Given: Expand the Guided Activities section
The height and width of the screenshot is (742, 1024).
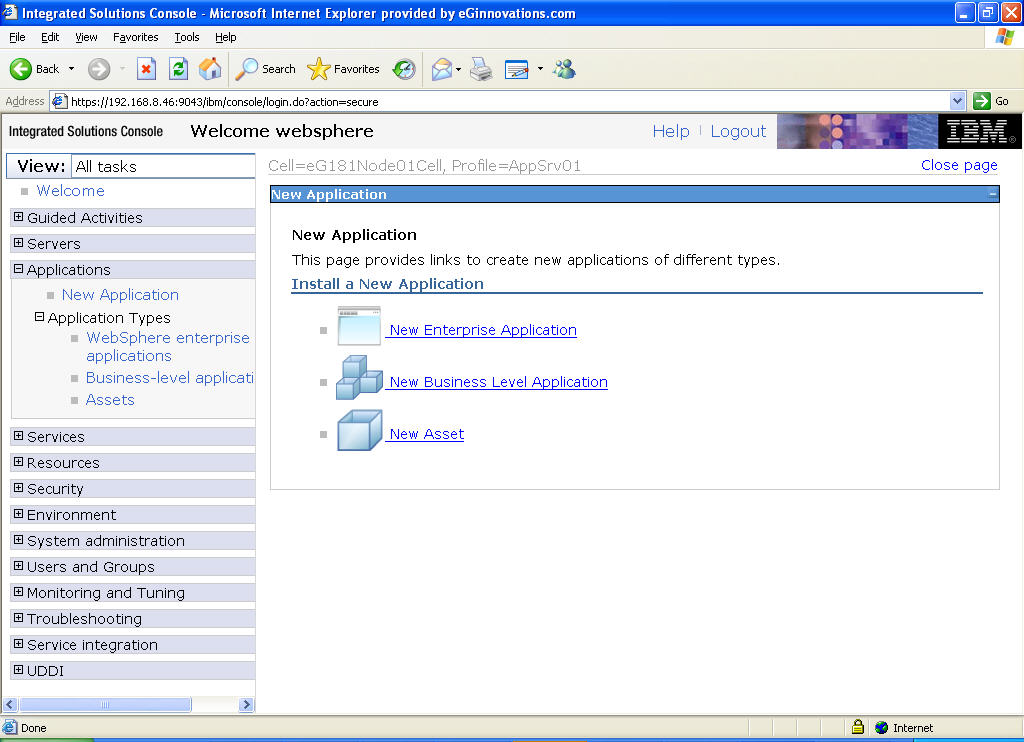Looking at the screenshot, I should point(19,217).
